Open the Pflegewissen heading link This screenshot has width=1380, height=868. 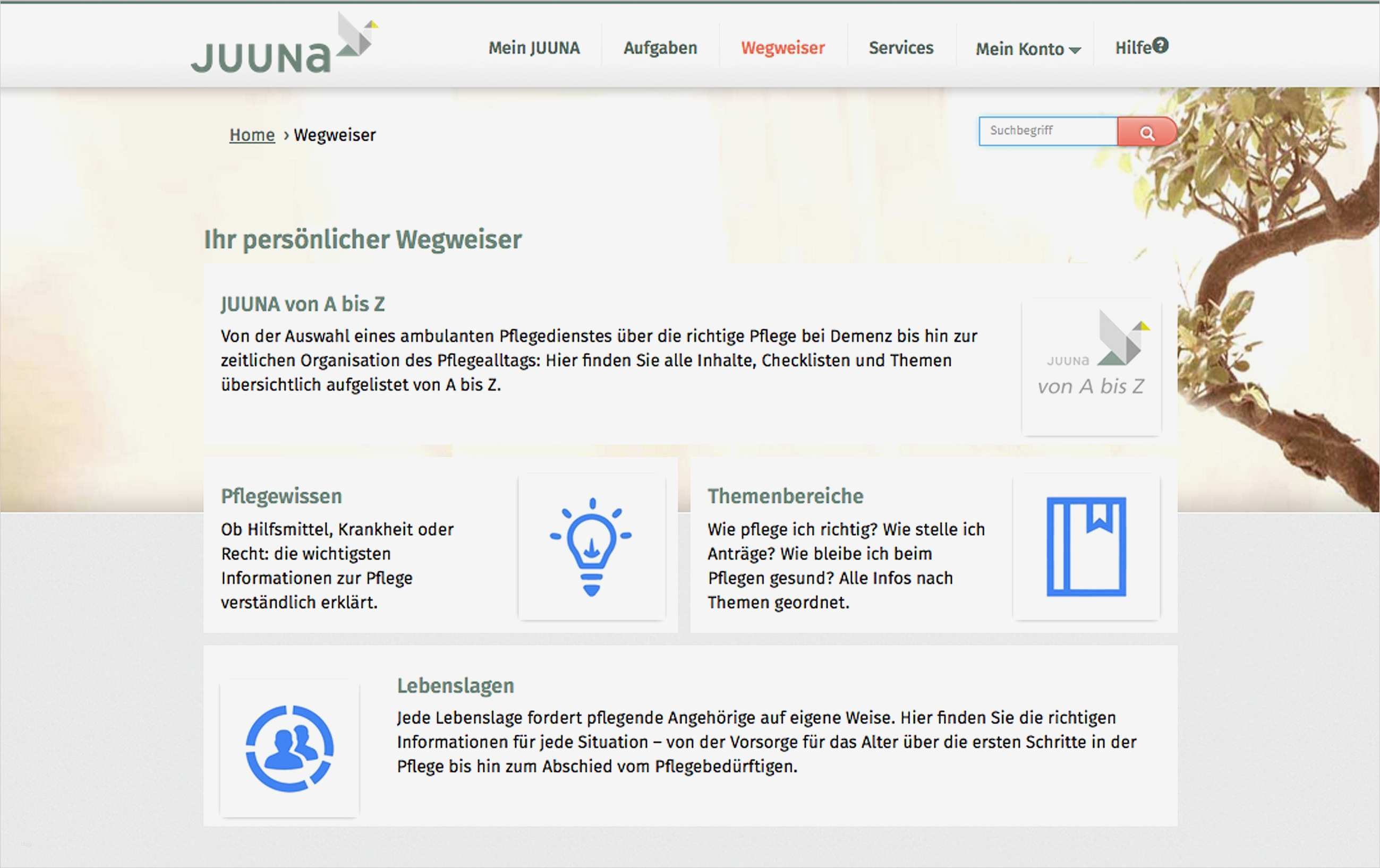pyautogui.click(x=281, y=496)
